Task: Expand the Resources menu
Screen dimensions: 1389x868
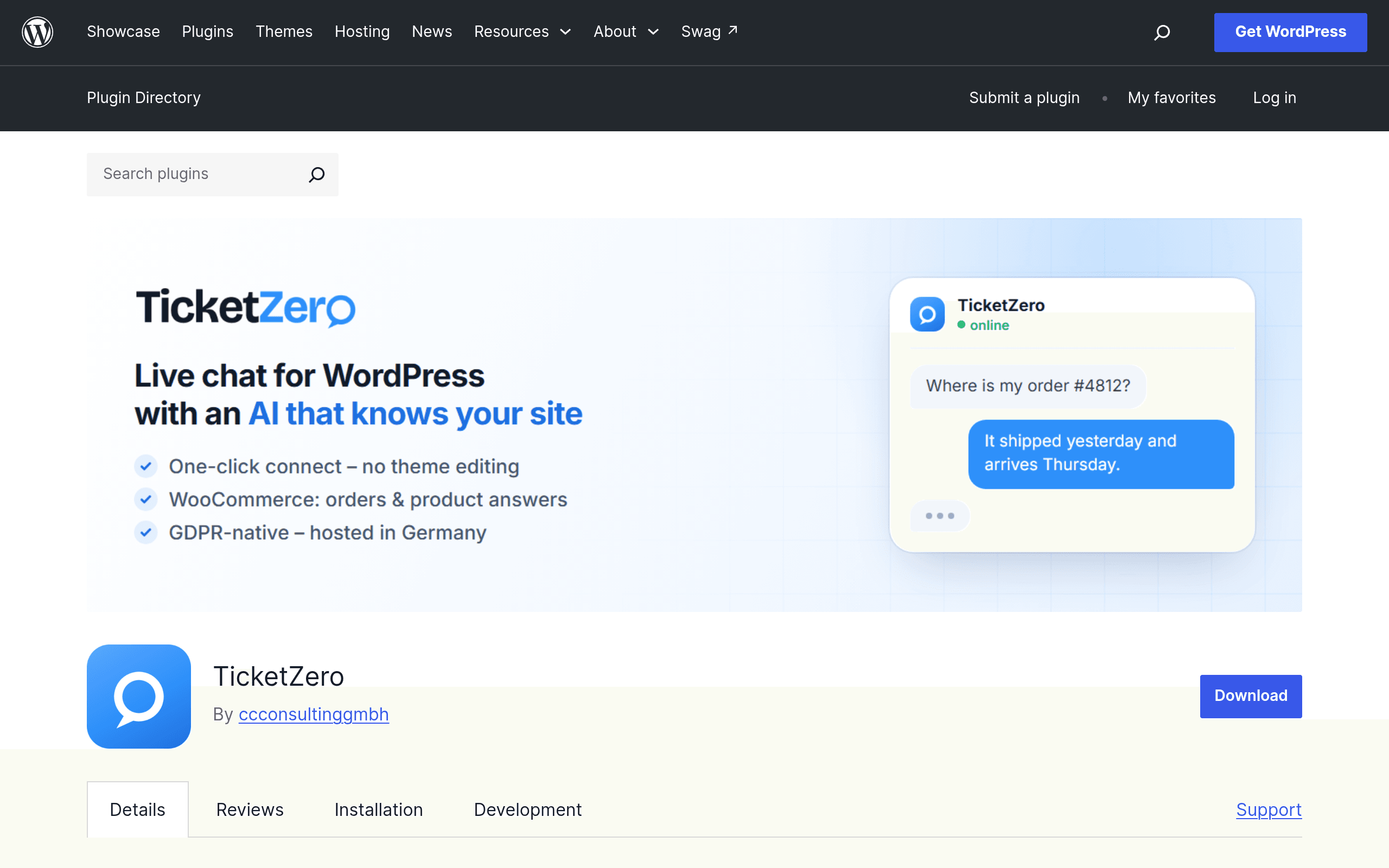Action: click(x=523, y=31)
